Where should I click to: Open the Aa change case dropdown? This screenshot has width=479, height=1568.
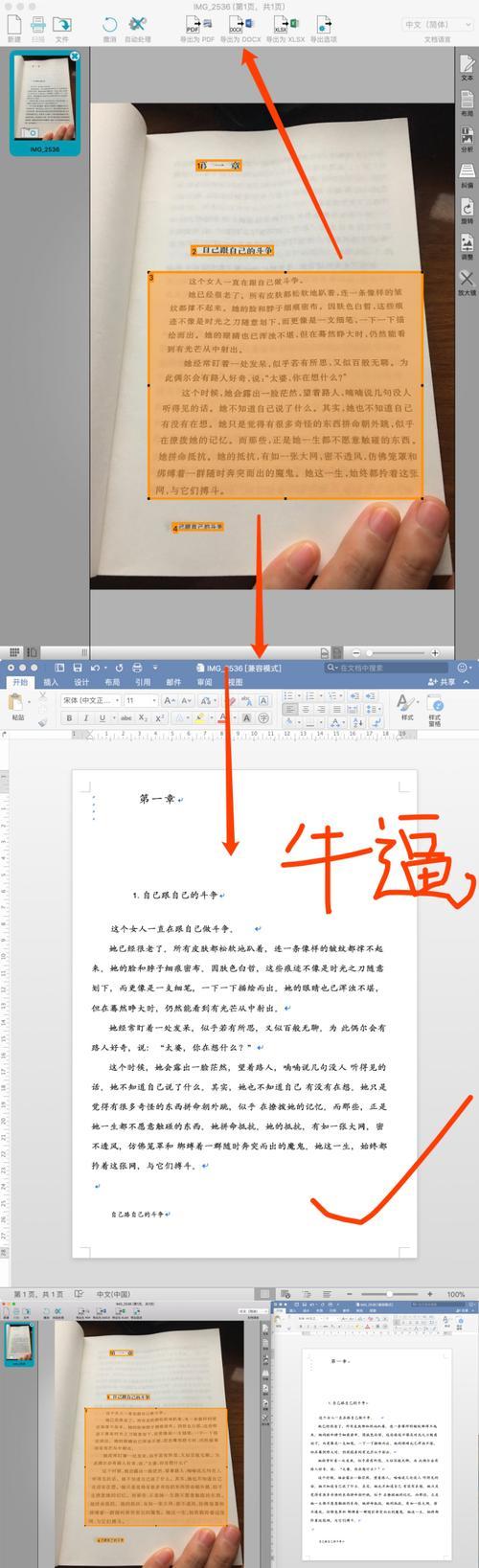pyautogui.click(x=208, y=701)
